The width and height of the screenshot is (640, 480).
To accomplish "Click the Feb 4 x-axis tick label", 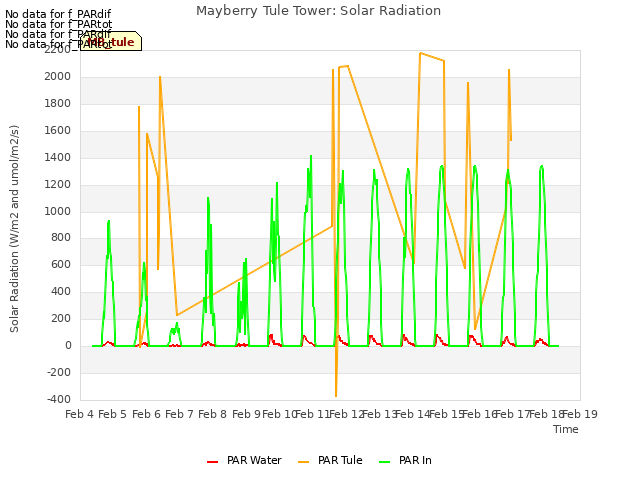I will pos(80,414).
